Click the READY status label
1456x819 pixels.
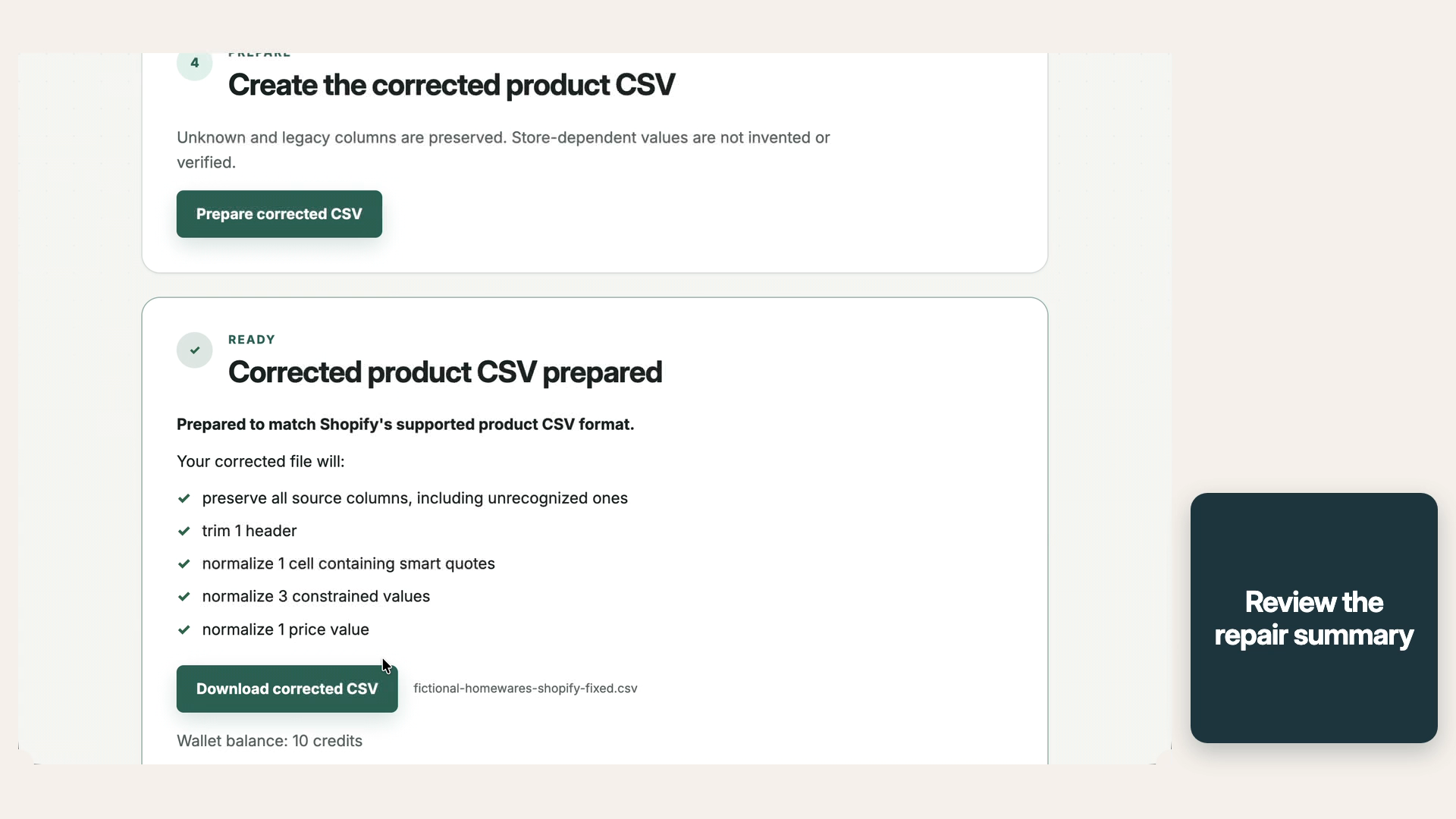(x=252, y=340)
